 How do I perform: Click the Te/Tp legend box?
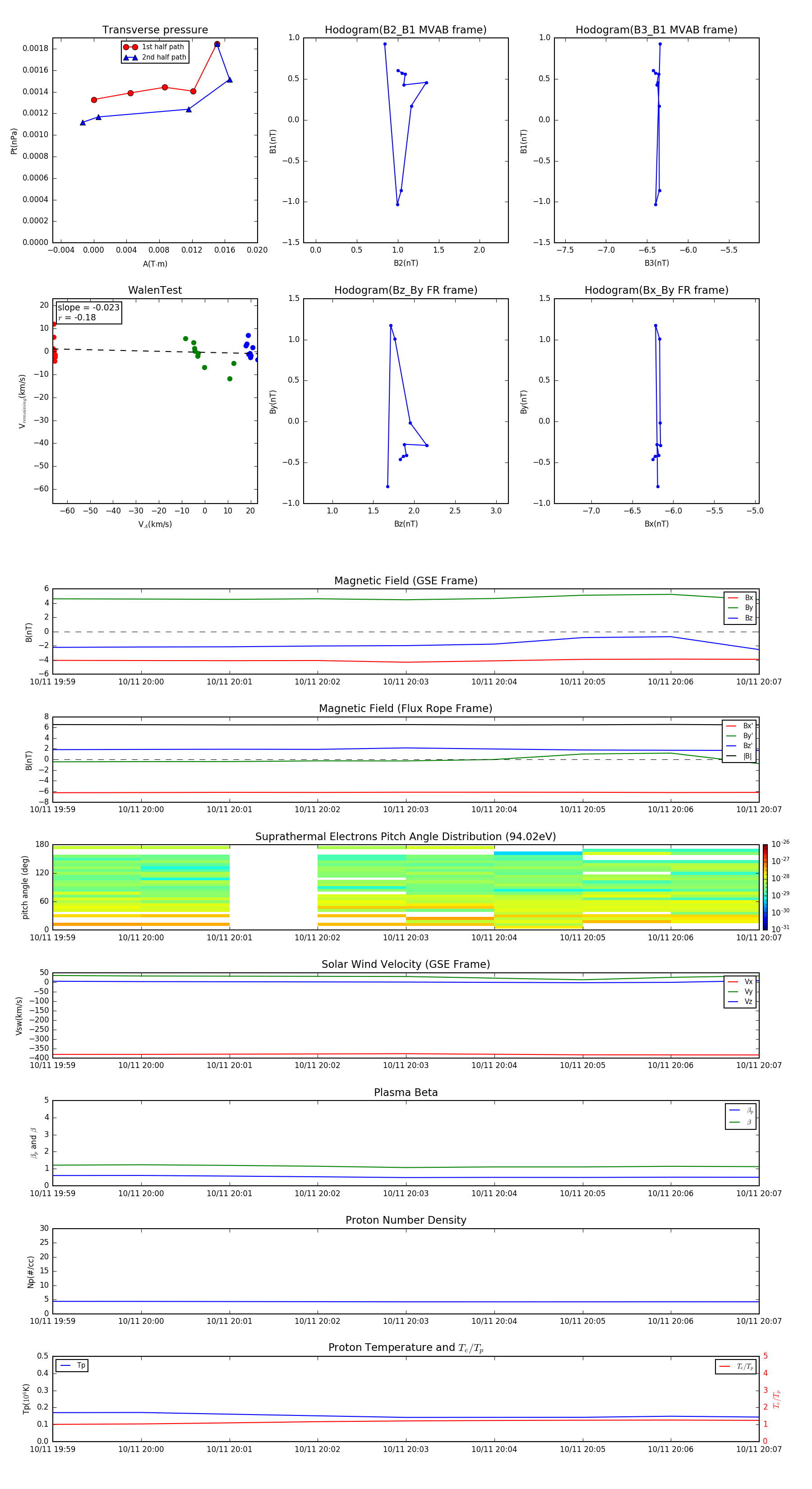tap(735, 1366)
